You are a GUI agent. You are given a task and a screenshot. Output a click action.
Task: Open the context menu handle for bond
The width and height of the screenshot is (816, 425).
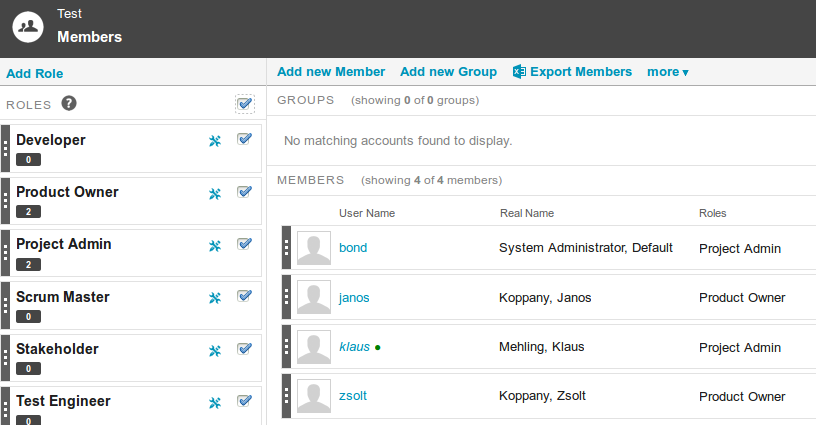[286, 248]
